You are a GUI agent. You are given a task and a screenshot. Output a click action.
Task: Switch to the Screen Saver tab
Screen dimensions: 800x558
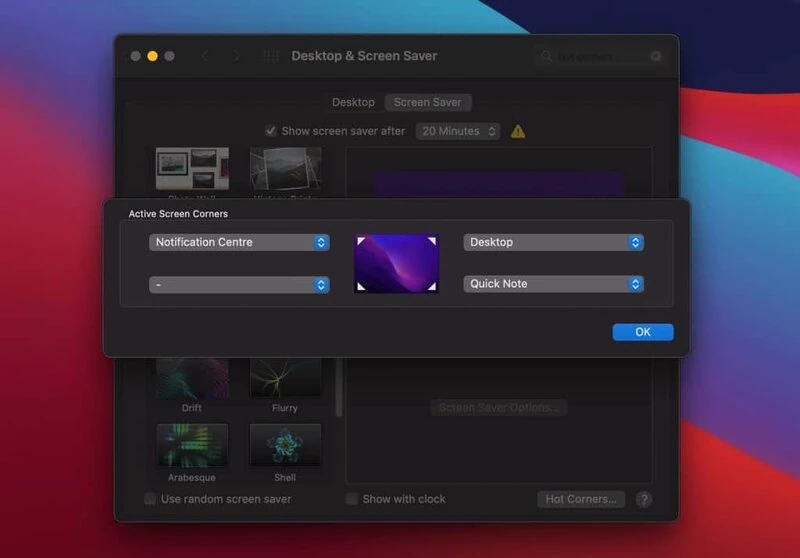[x=428, y=102]
